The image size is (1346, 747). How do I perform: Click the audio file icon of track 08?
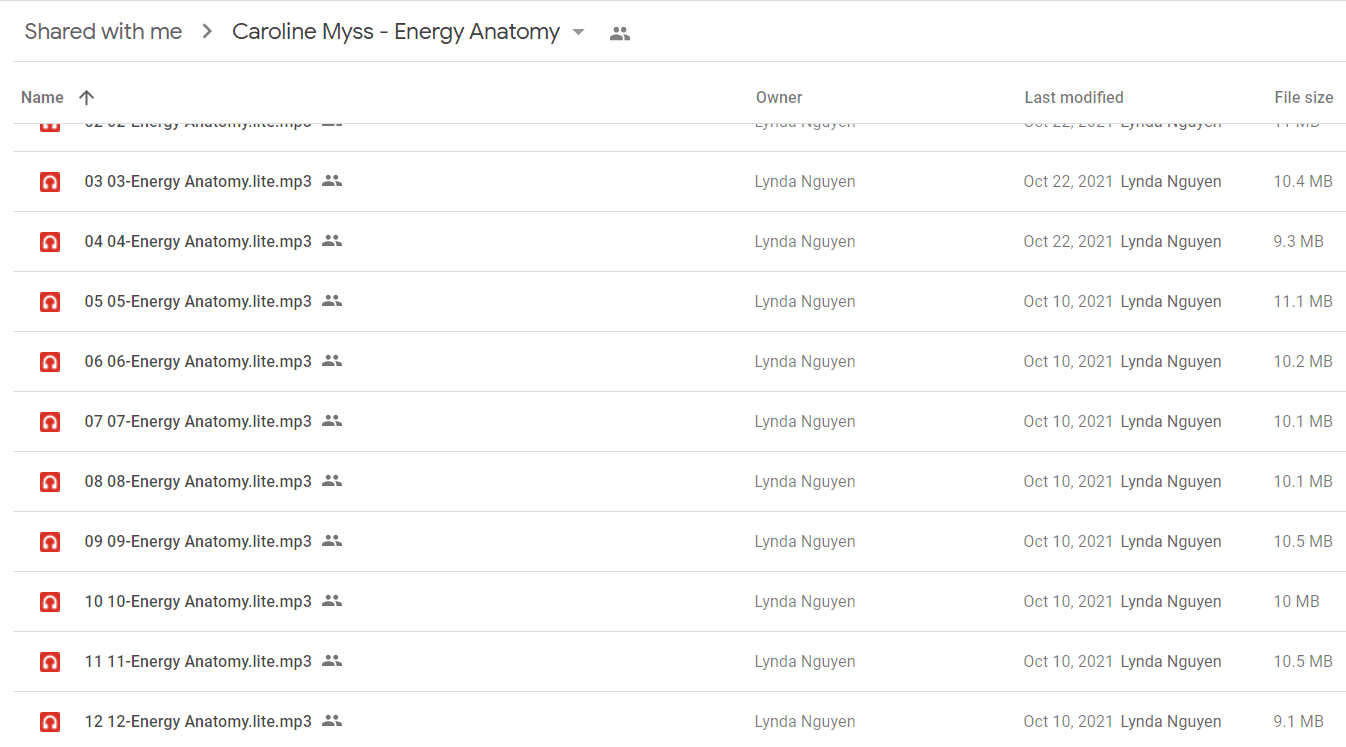[49, 482]
